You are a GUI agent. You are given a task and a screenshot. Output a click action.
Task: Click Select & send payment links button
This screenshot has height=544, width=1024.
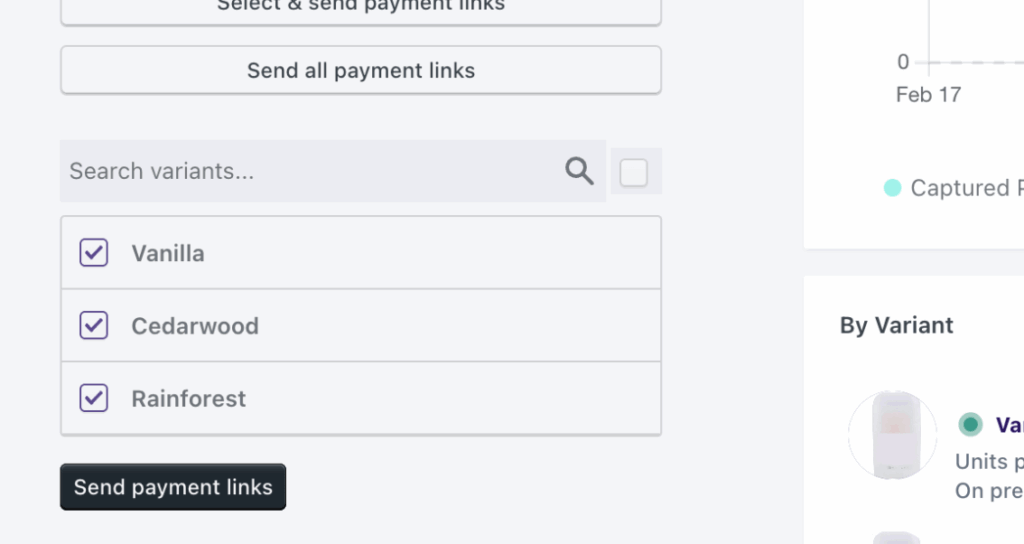click(x=361, y=8)
